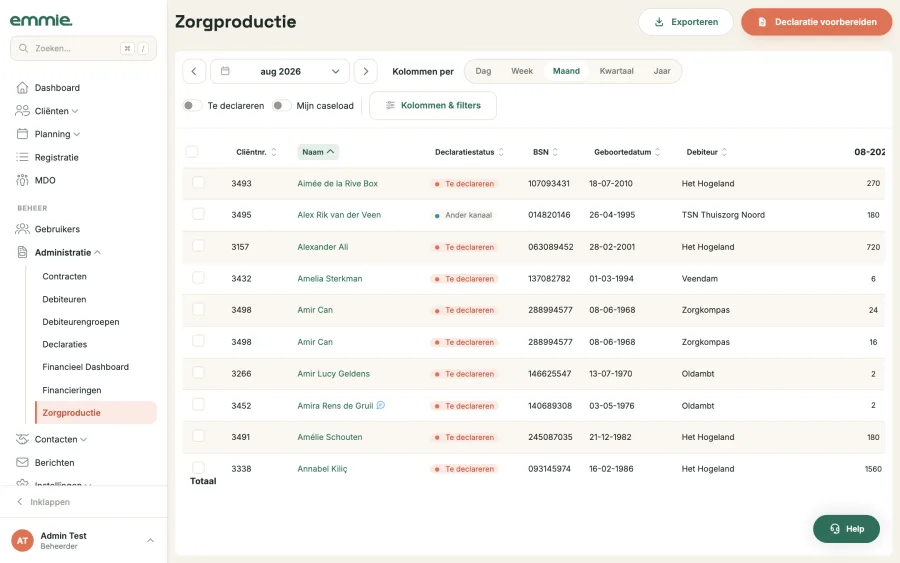Toggle the Te declareren switch

192,106
